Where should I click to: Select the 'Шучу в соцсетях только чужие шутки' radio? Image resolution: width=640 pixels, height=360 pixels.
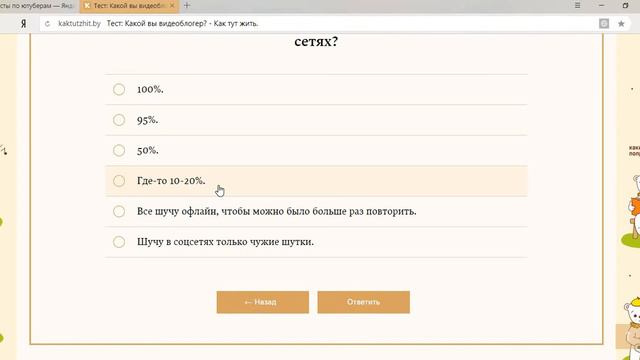tap(119, 242)
